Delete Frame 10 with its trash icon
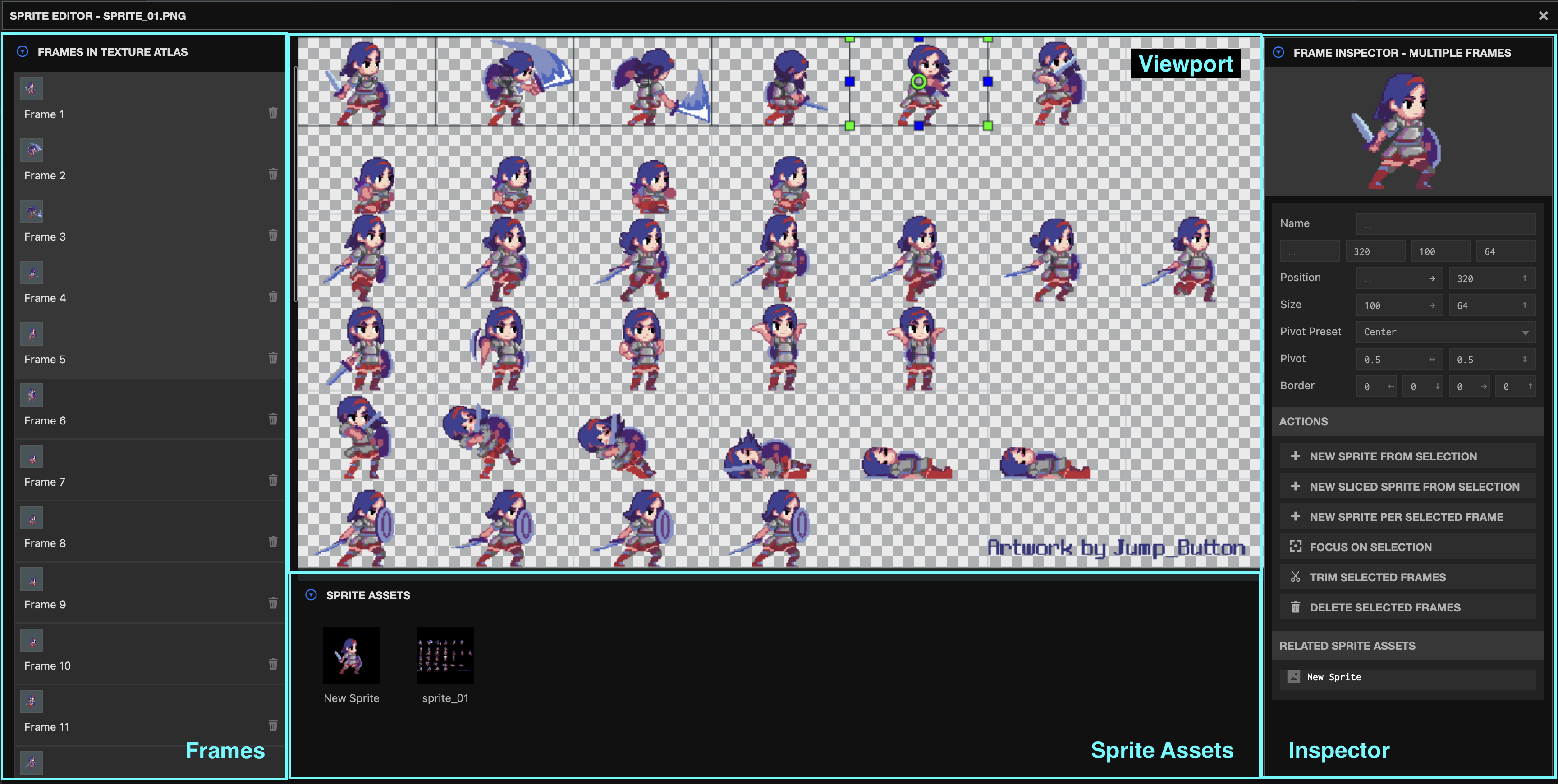Image resolution: width=1558 pixels, height=784 pixels. (x=273, y=664)
